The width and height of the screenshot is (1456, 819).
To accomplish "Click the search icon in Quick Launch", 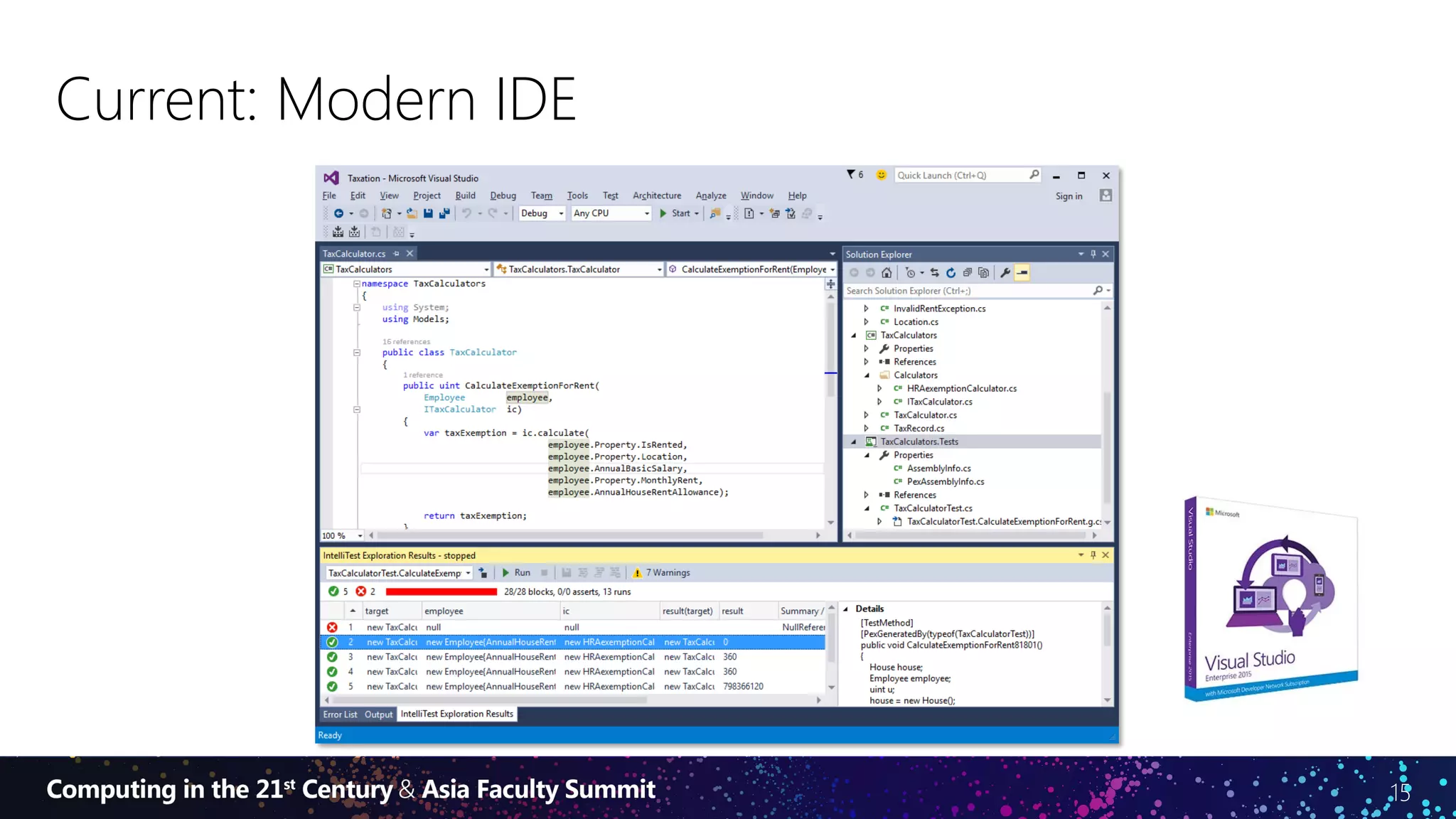I will 1034,175.
